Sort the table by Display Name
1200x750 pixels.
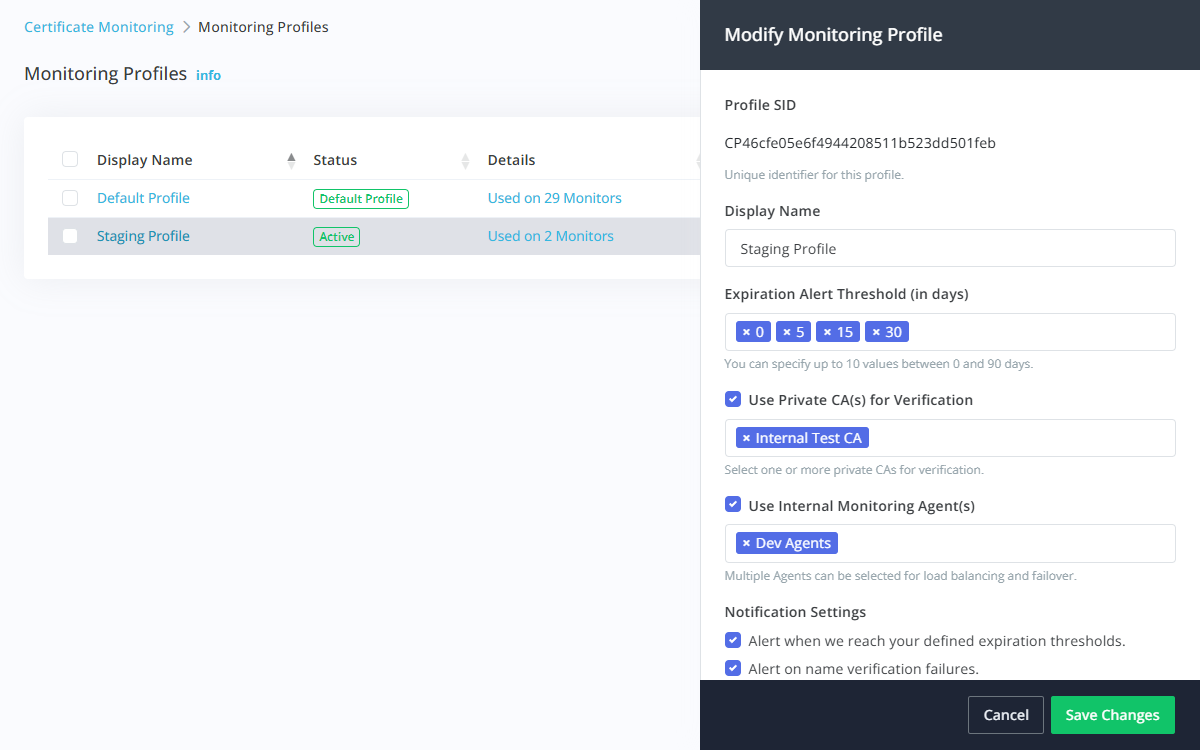pyautogui.click(x=291, y=159)
